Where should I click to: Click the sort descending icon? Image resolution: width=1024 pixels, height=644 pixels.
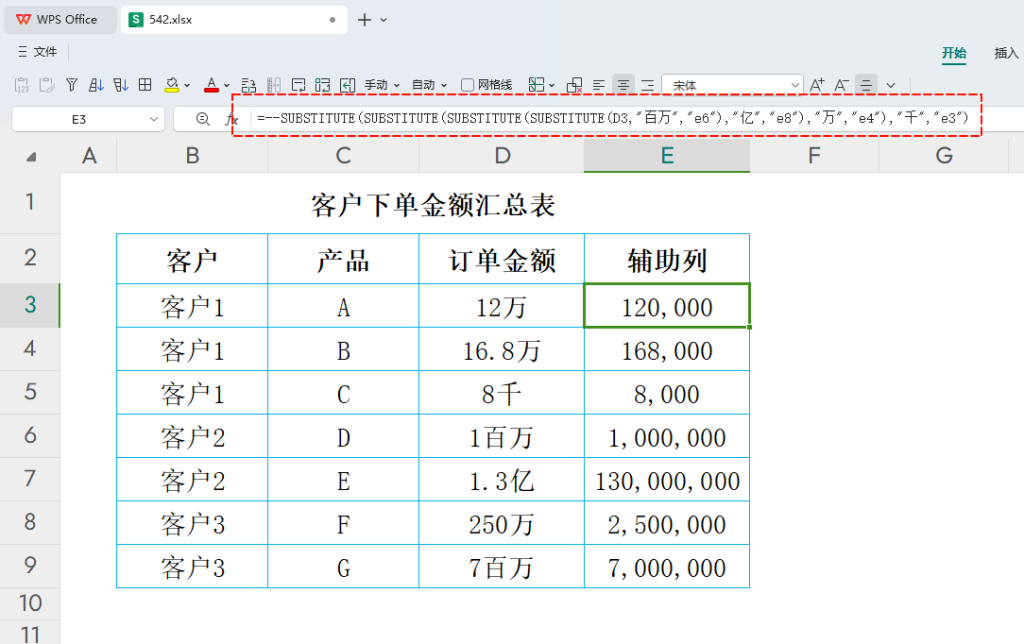pos(121,85)
